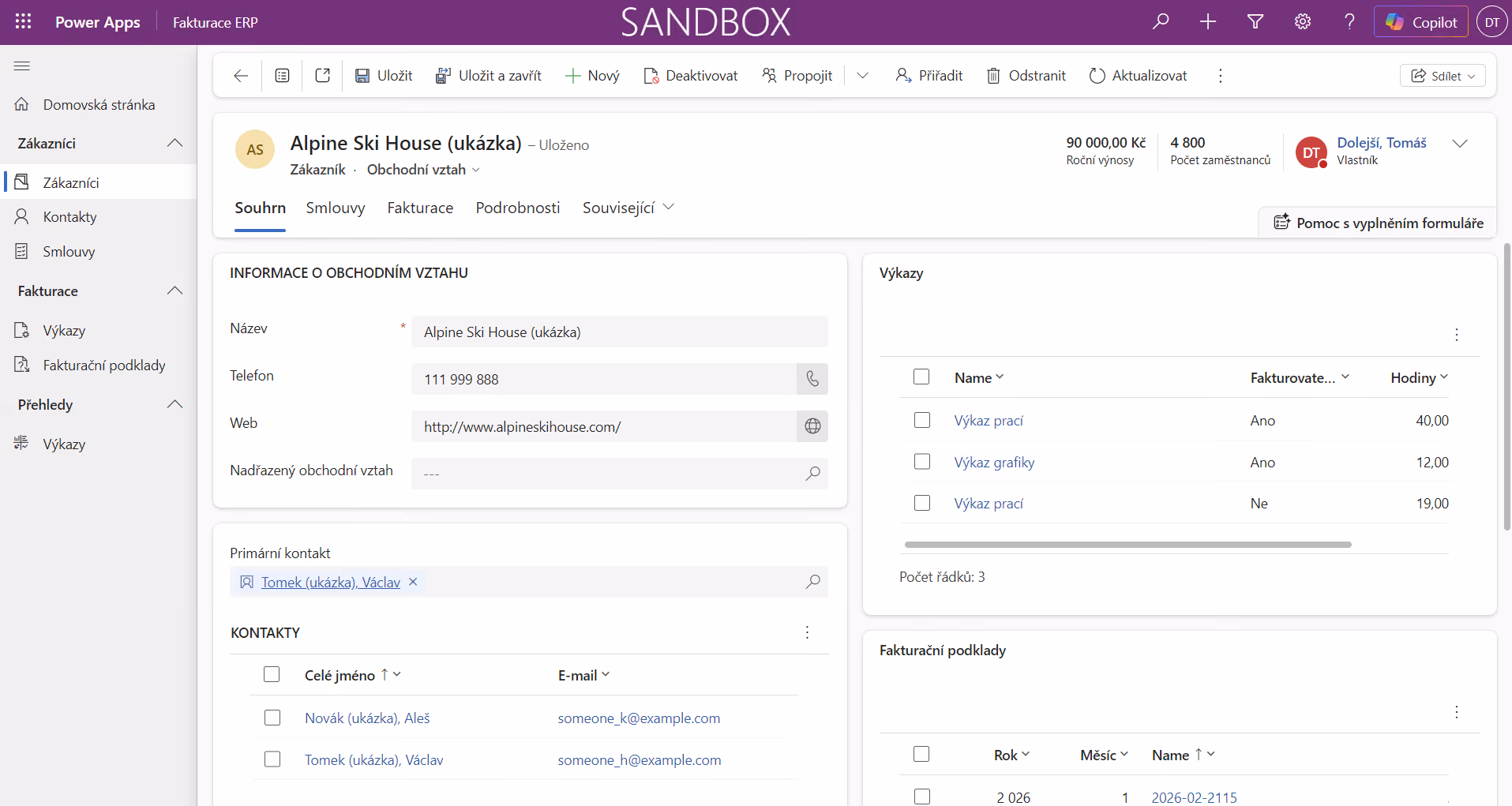Click Odstranit to delete record

coord(1026,76)
